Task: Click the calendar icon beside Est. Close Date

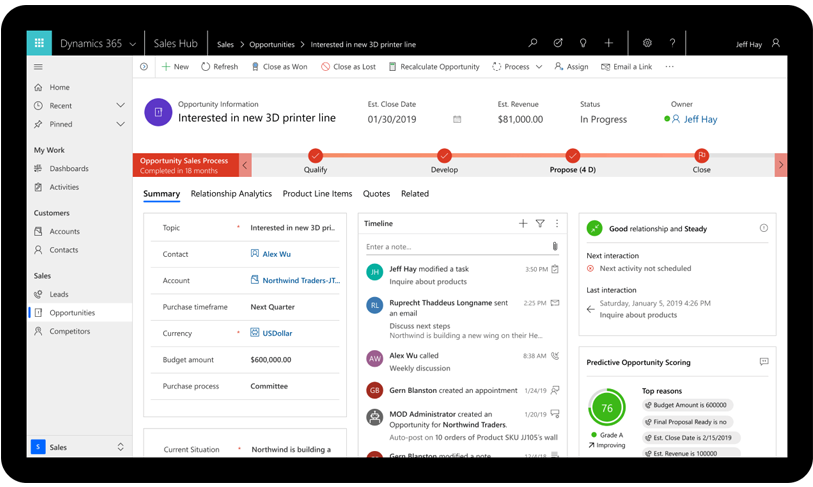Action: pyautogui.click(x=457, y=119)
